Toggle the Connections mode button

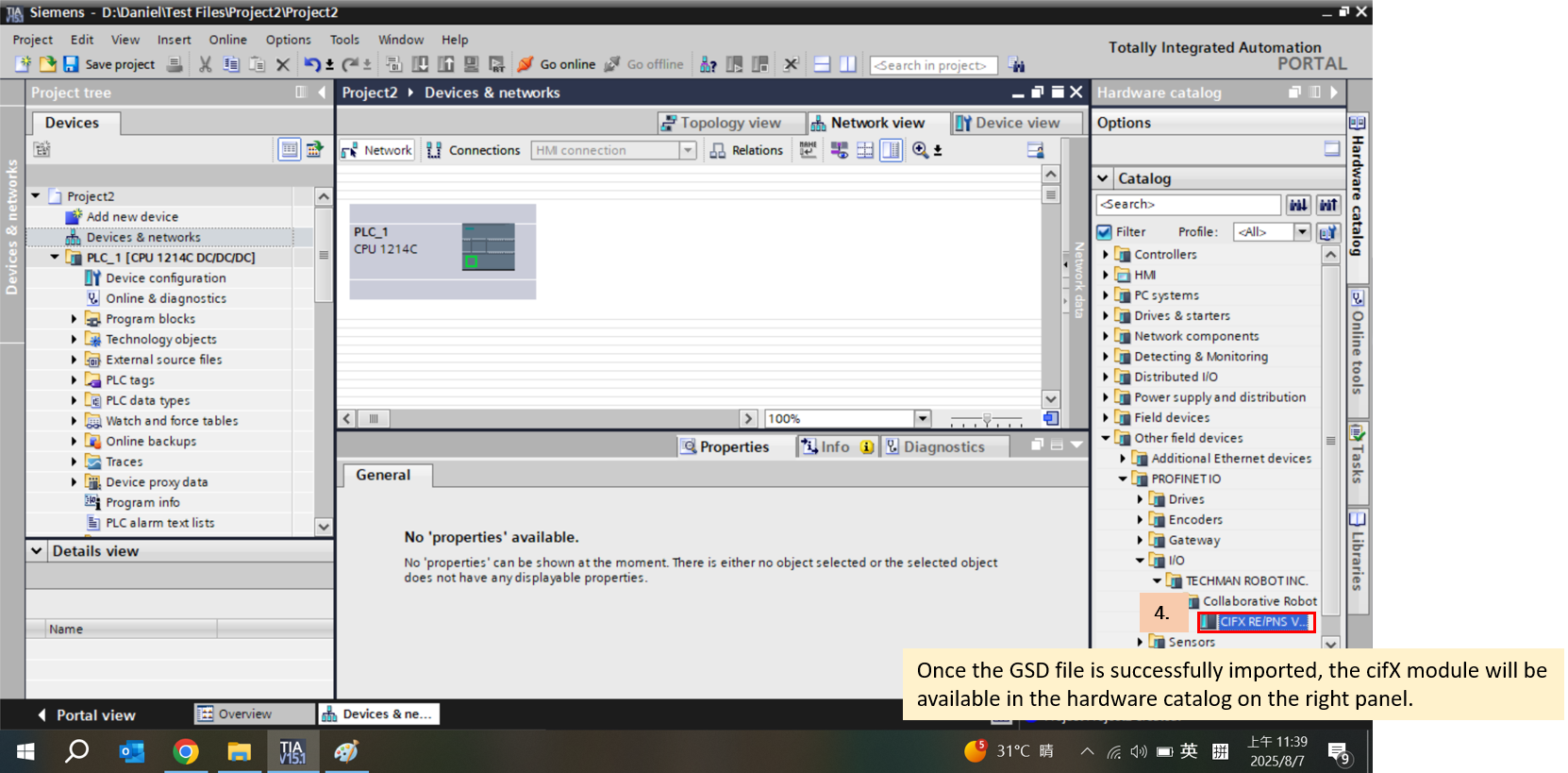474,150
